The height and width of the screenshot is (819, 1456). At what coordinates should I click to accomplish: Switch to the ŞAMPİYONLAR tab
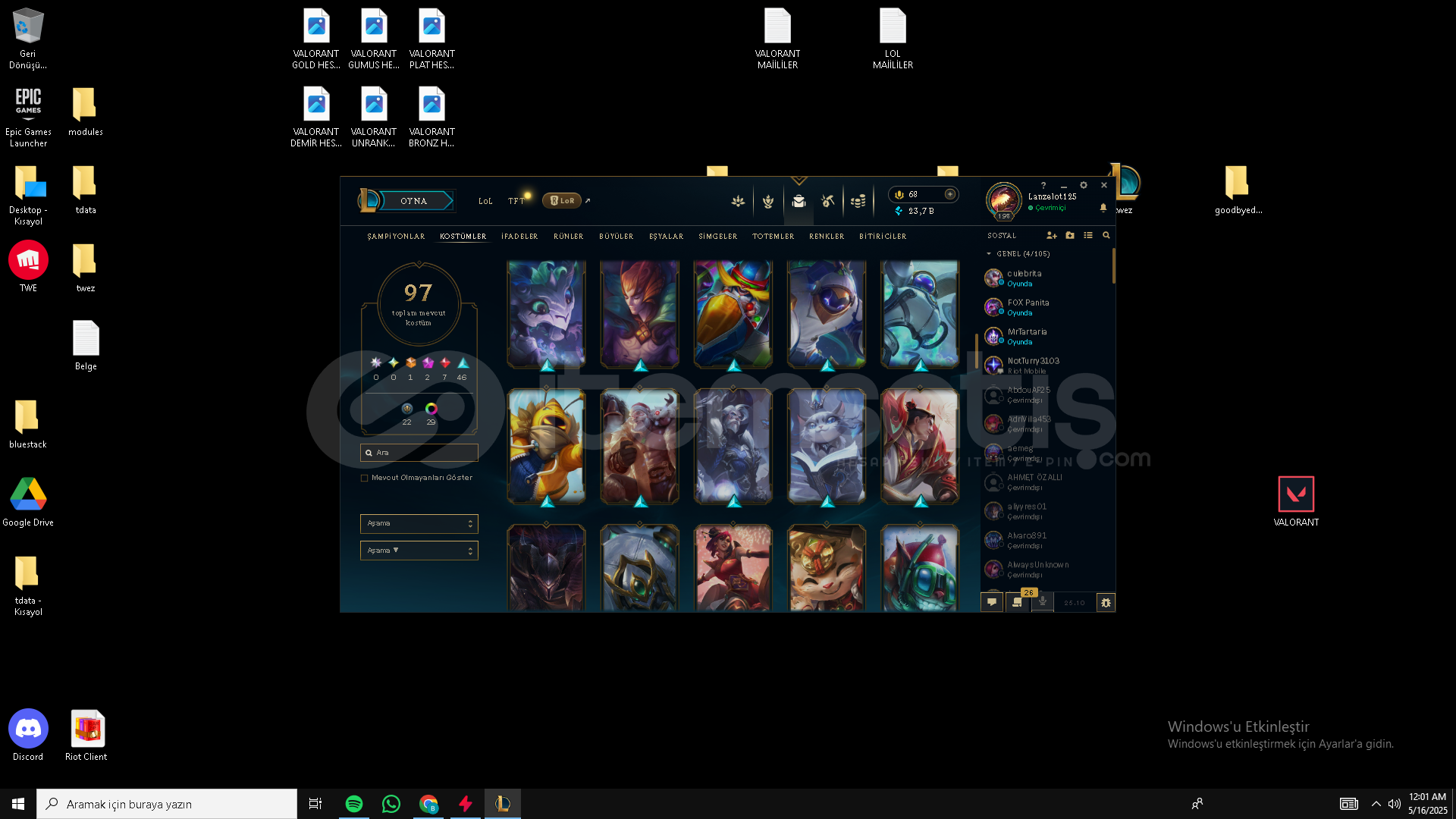click(x=396, y=237)
